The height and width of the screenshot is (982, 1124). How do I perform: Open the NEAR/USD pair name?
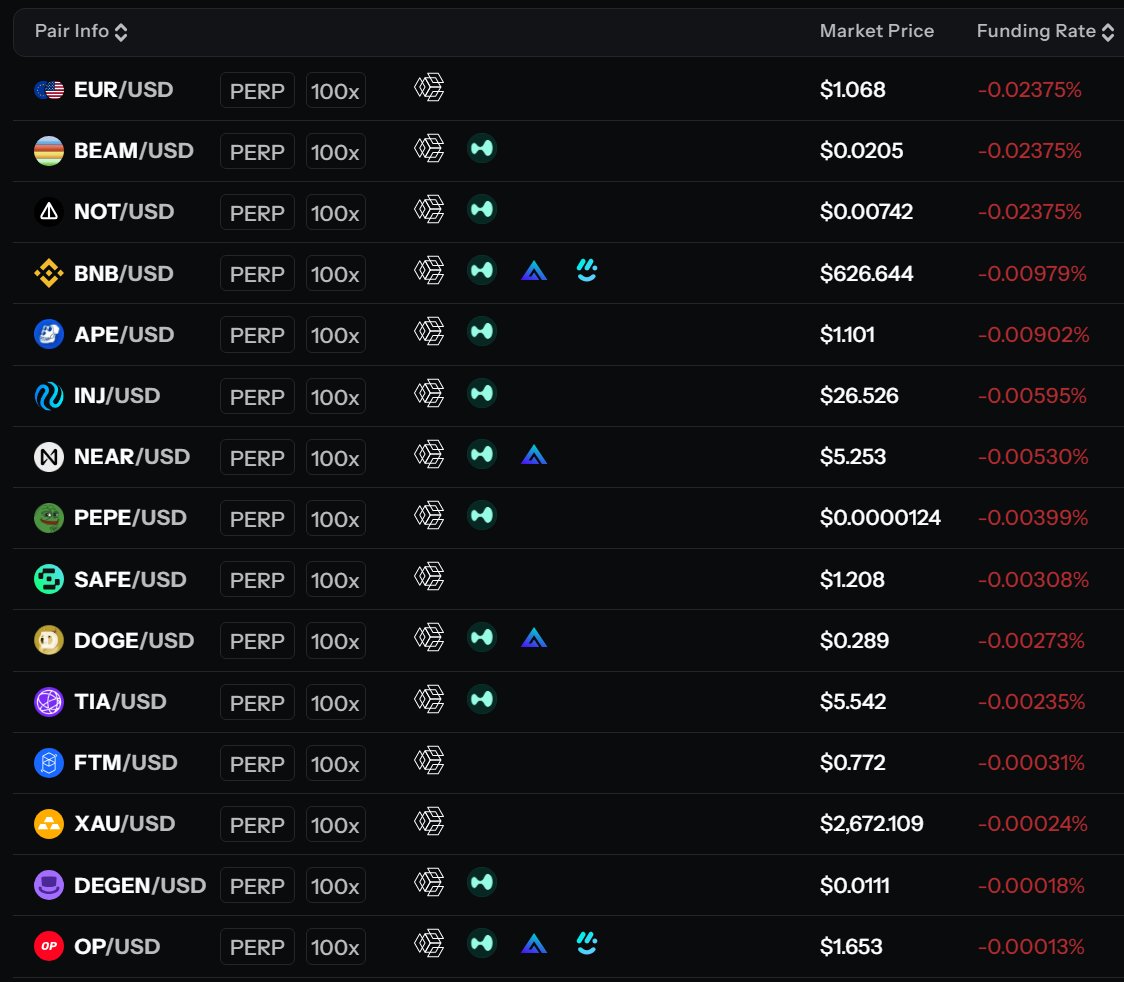pyautogui.click(x=132, y=457)
